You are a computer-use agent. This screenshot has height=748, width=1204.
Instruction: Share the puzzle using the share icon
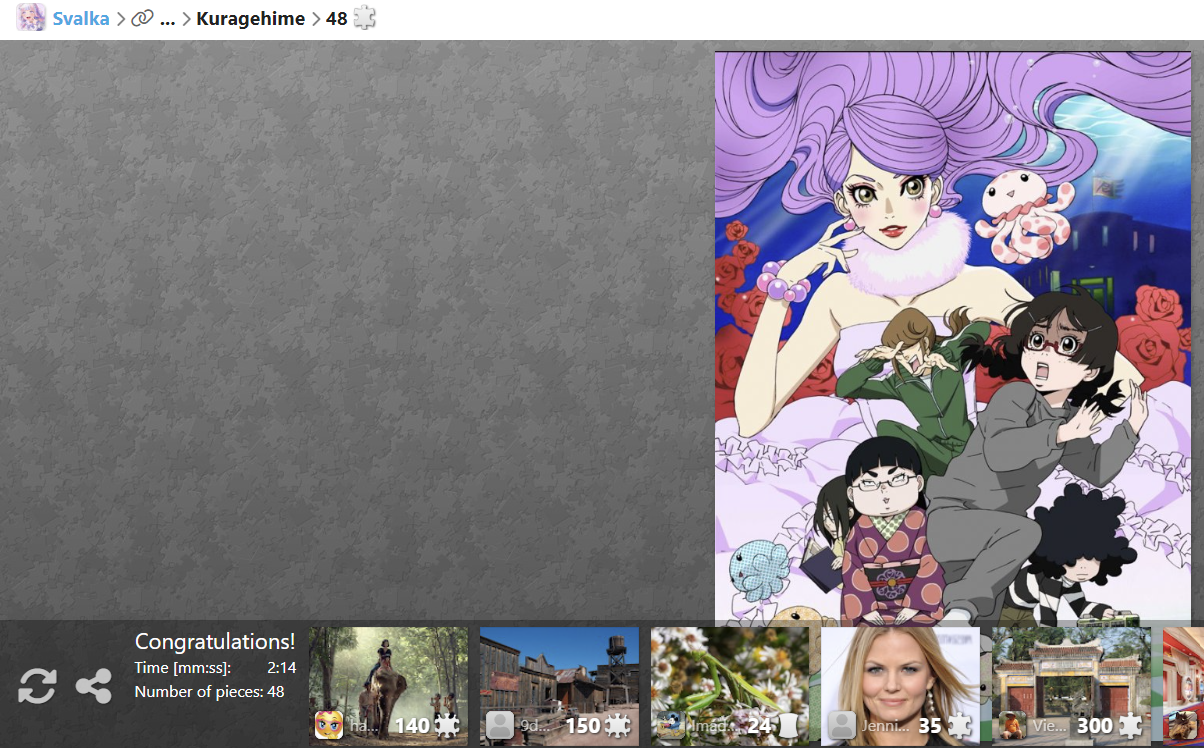pos(94,686)
